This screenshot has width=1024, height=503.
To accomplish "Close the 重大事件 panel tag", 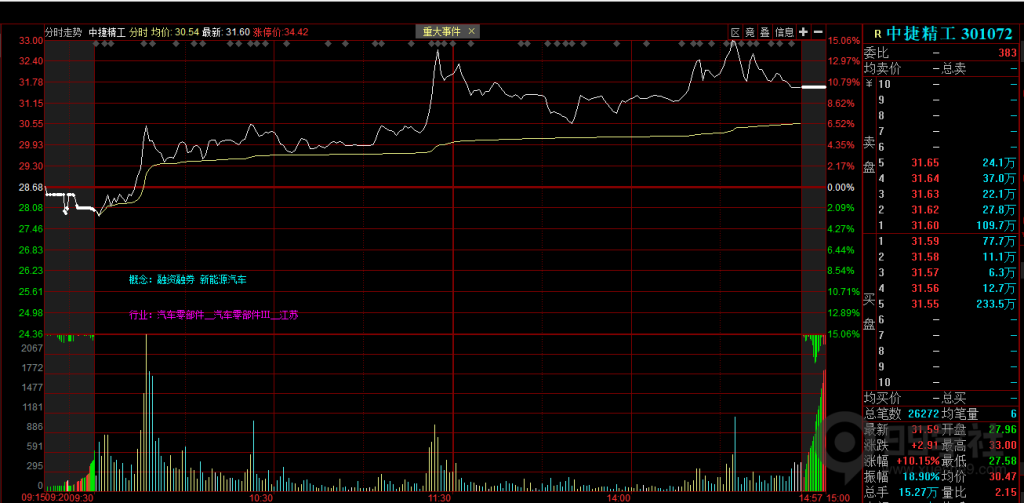I will tap(472, 32).
